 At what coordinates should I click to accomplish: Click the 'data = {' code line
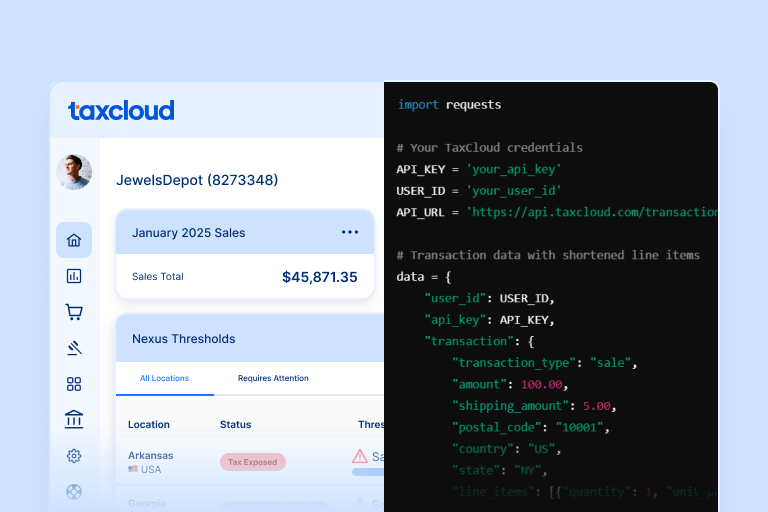pyautogui.click(x=424, y=277)
